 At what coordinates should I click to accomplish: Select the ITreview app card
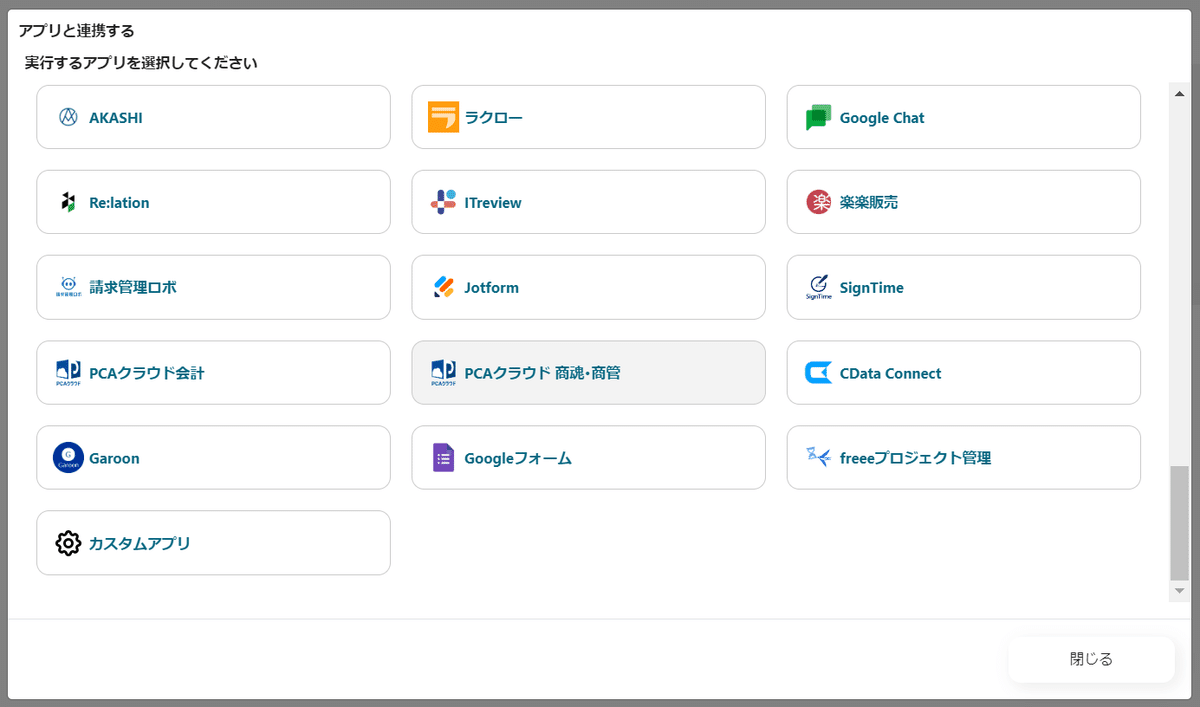coord(588,202)
